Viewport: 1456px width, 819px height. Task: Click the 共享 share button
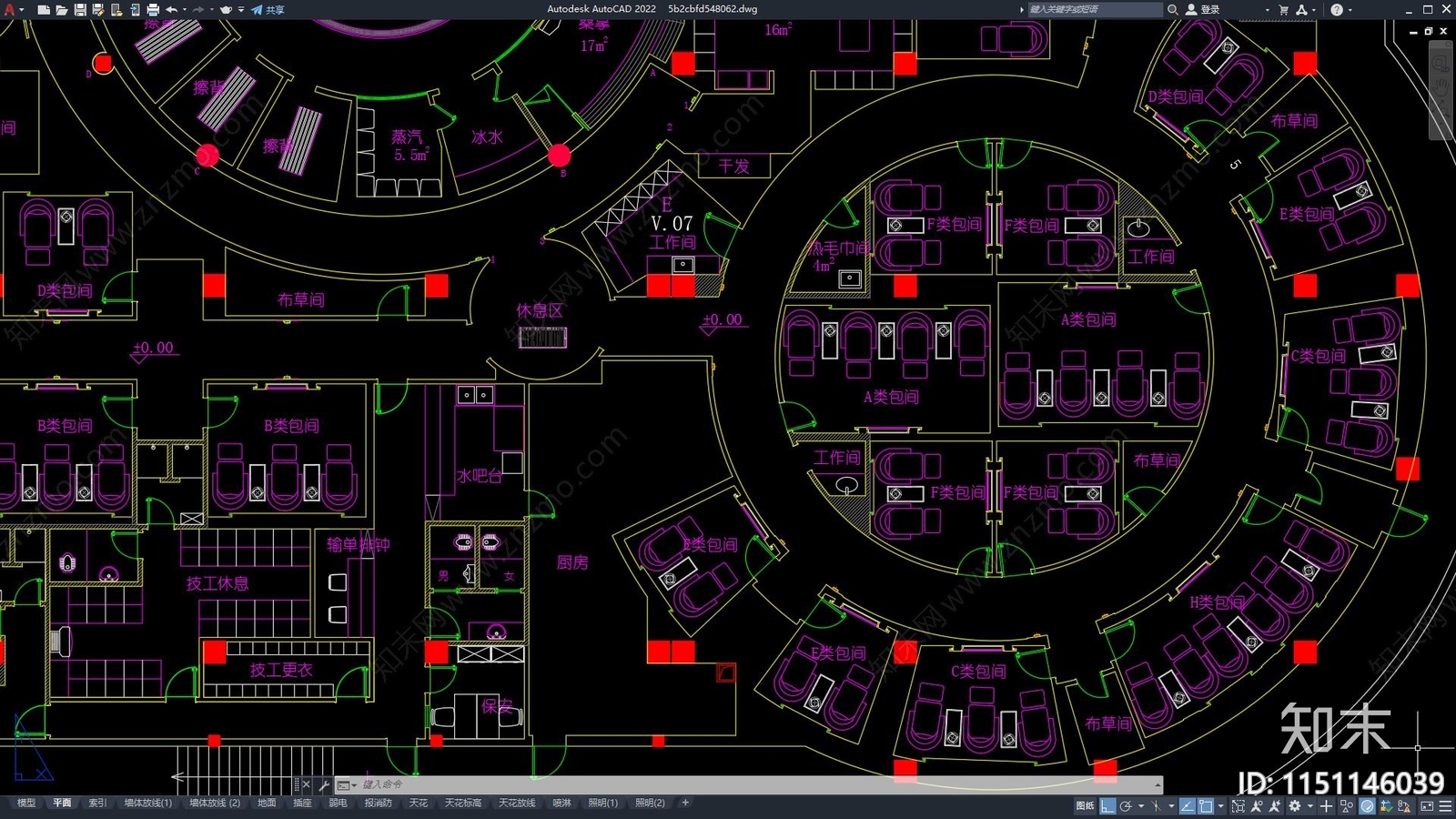[268, 9]
